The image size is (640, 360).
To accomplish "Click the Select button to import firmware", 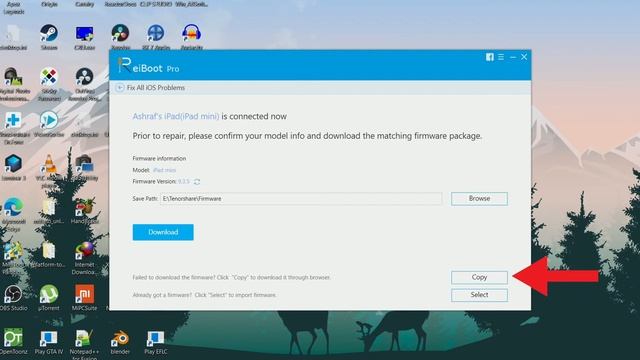I will (x=479, y=295).
